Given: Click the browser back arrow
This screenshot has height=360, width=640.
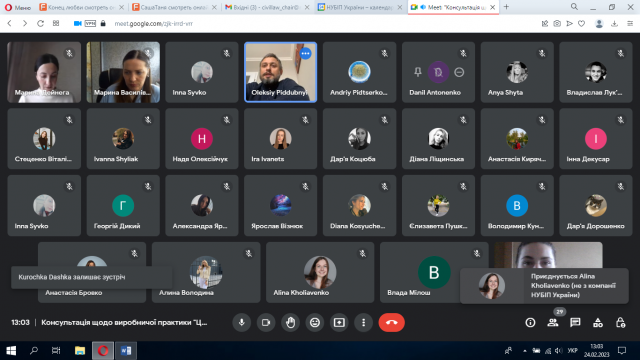Looking at the screenshot, I should [9, 24].
